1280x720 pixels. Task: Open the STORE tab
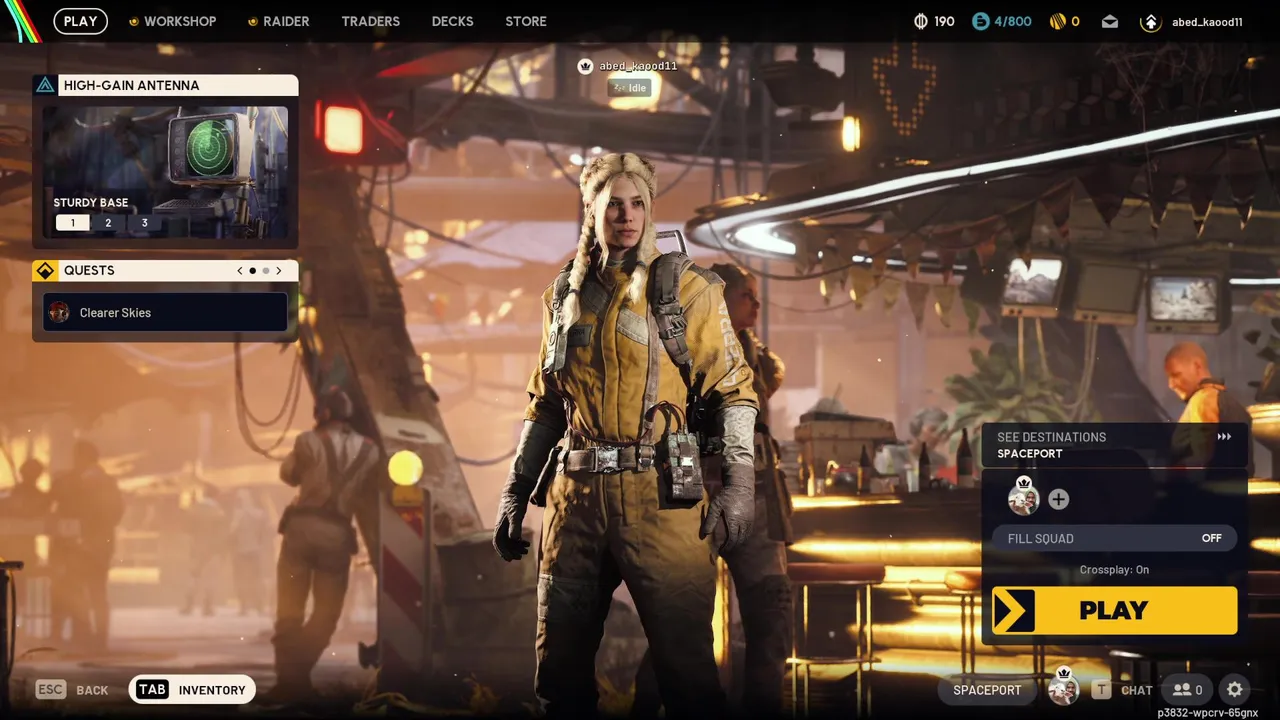point(526,21)
